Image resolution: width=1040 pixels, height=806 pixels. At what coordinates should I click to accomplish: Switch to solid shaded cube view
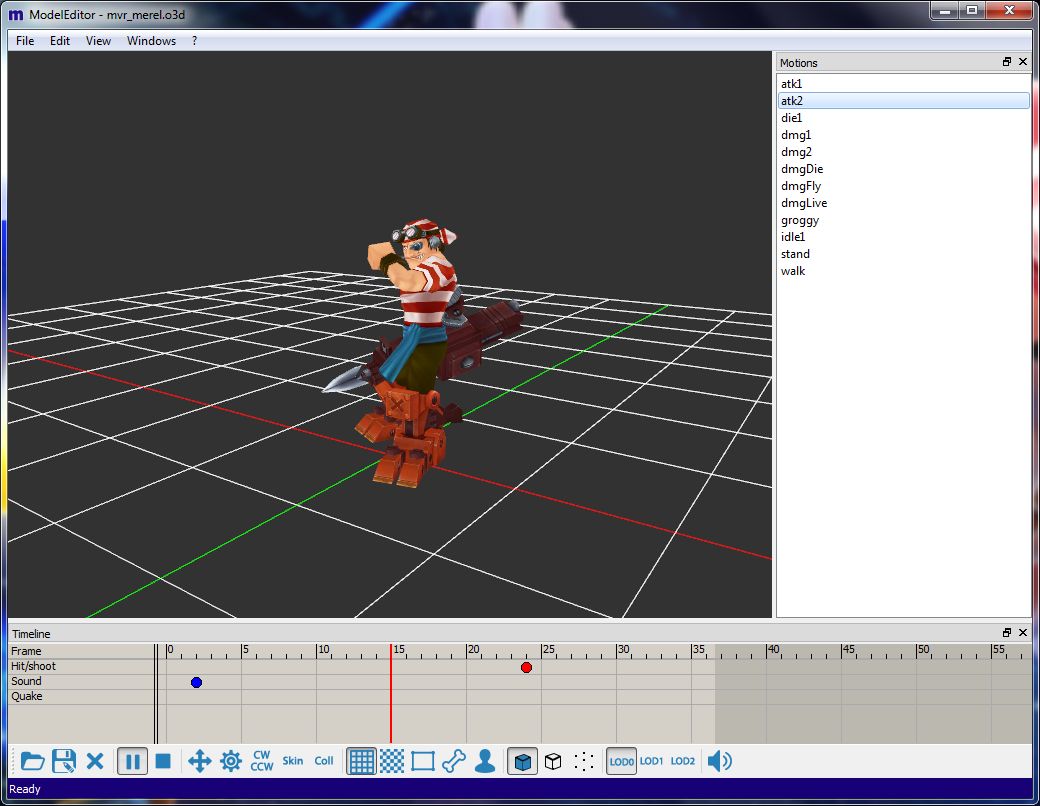coord(523,762)
